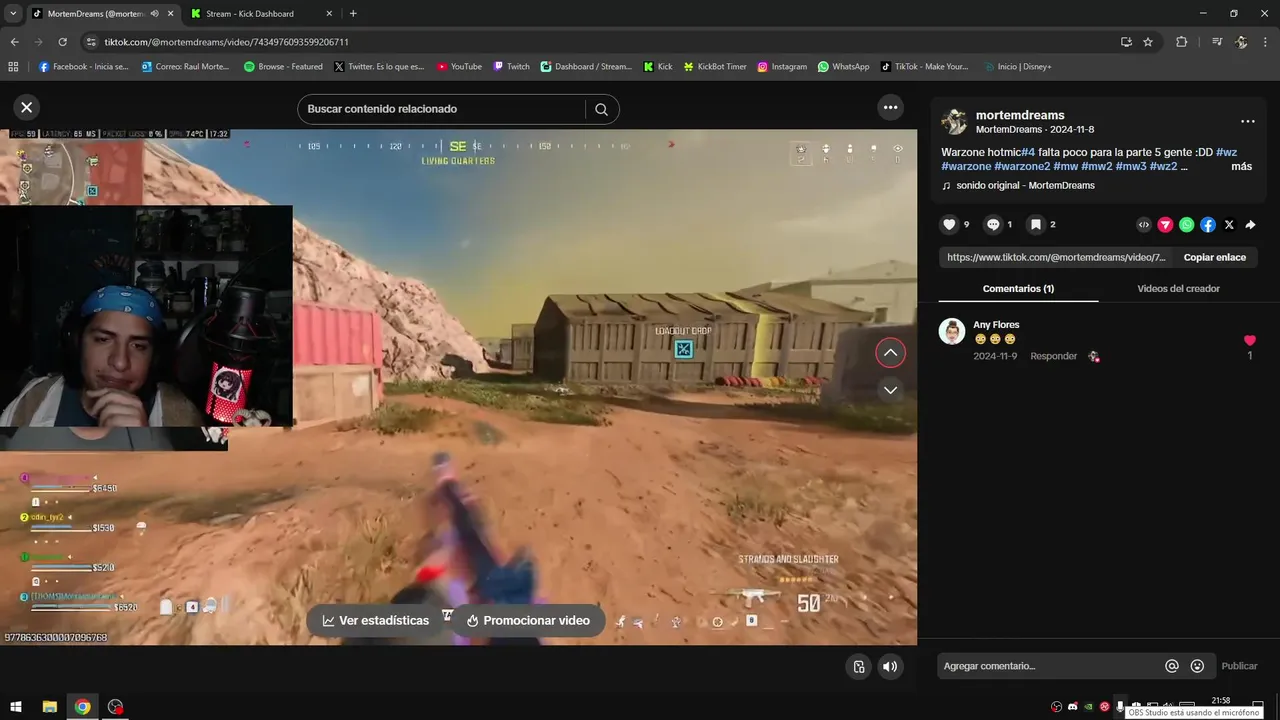The image size is (1280, 720).
Task: Open Twitch bookmark
Action: (511, 67)
